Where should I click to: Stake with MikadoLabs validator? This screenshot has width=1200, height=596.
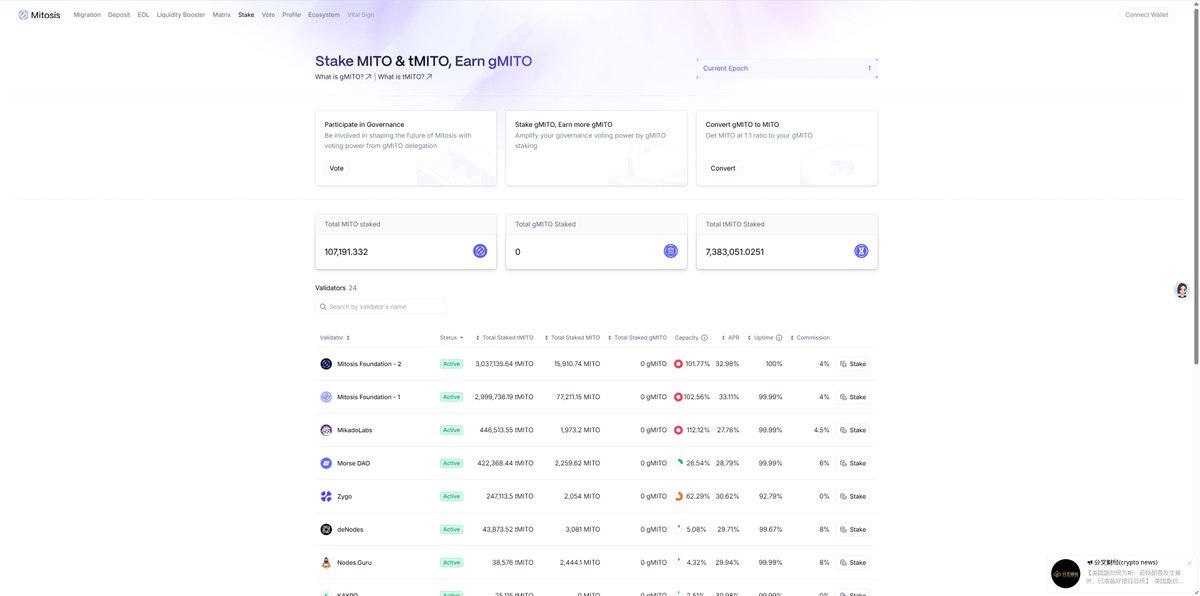pos(853,430)
